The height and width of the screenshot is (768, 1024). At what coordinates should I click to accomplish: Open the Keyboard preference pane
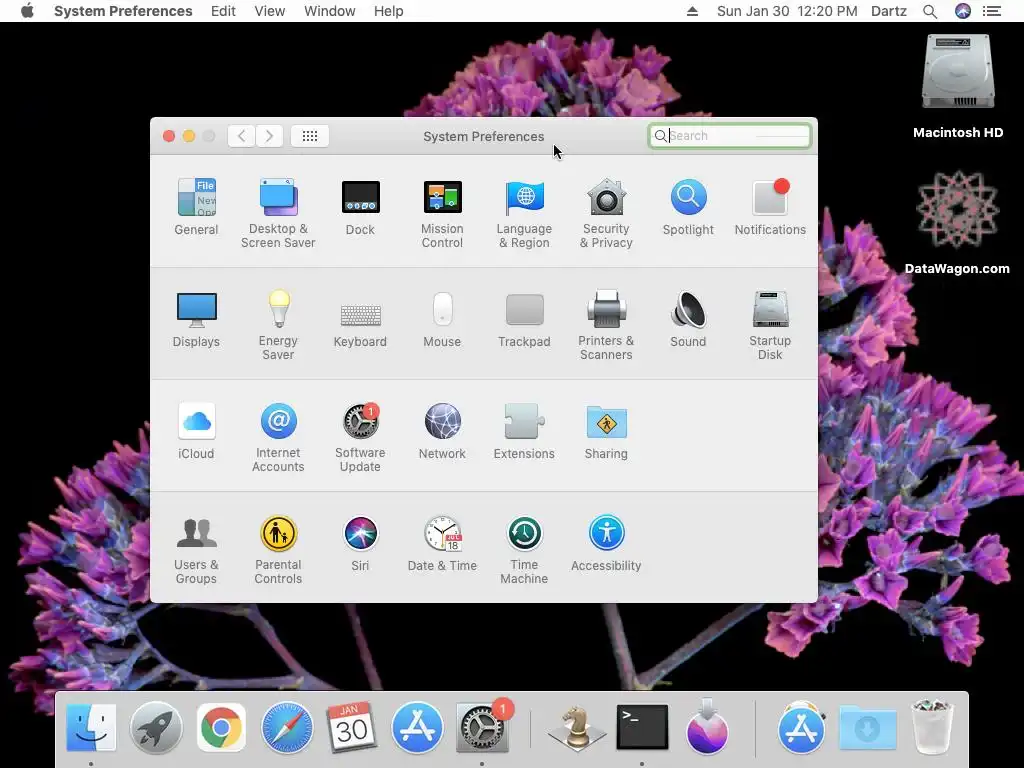360,325
